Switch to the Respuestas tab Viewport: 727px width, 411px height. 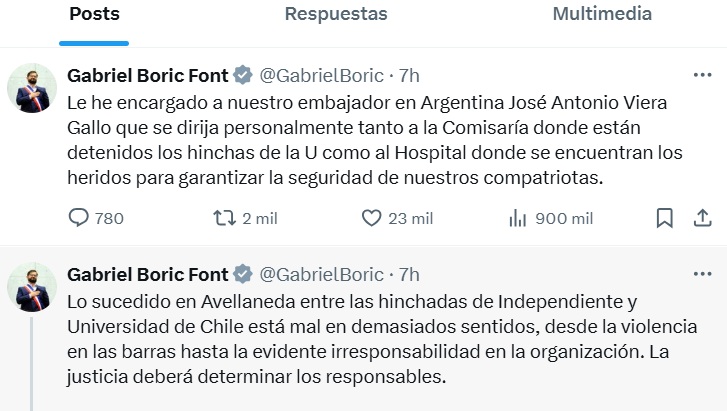[x=336, y=14]
